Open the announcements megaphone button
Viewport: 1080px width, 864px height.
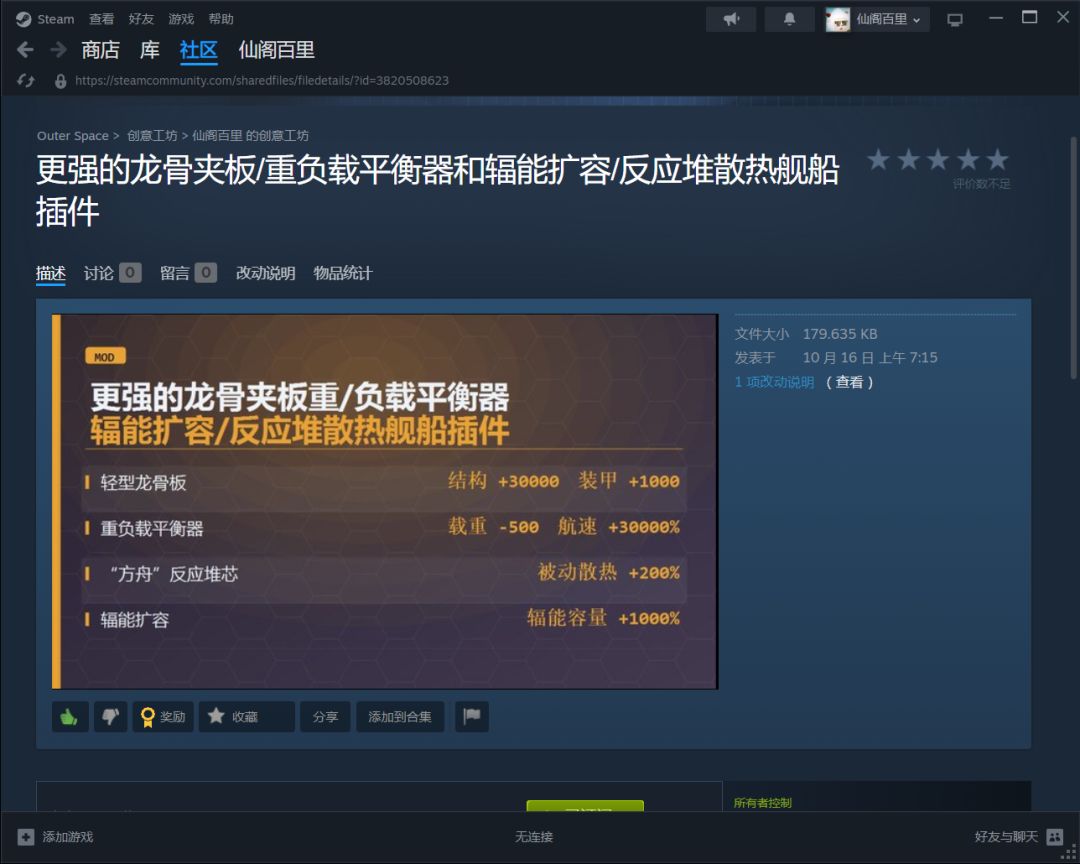pyautogui.click(x=731, y=19)
